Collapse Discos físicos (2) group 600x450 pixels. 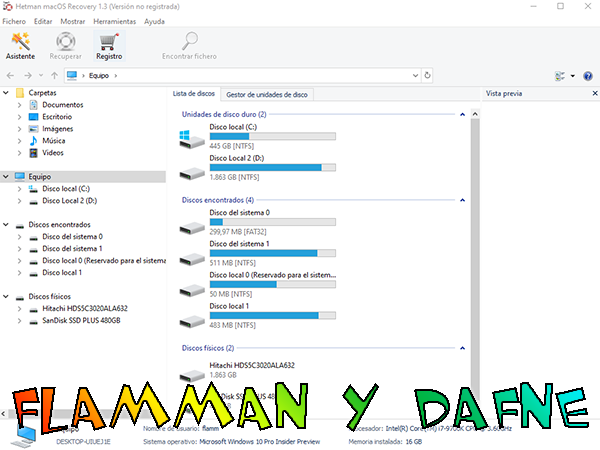462,348
